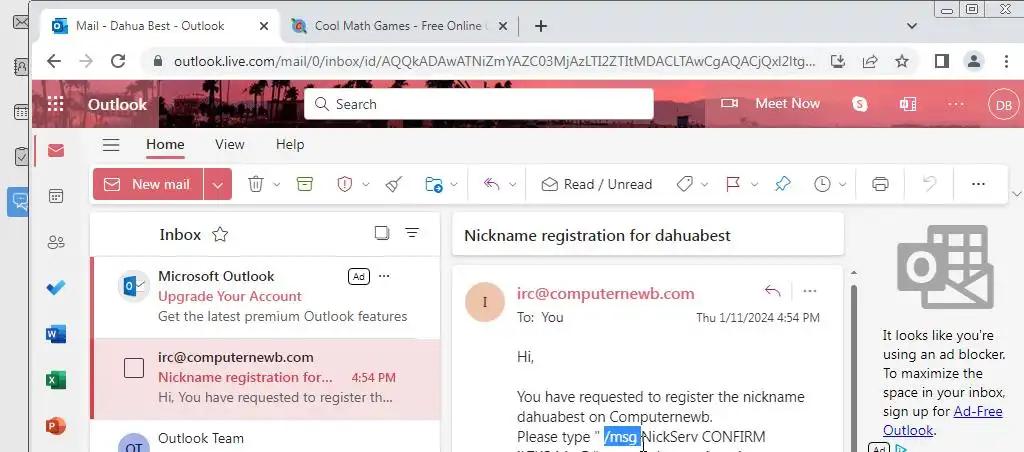Launch Word from the left rail
This screenshot has height=452, width=1024.
click(56, 334)
